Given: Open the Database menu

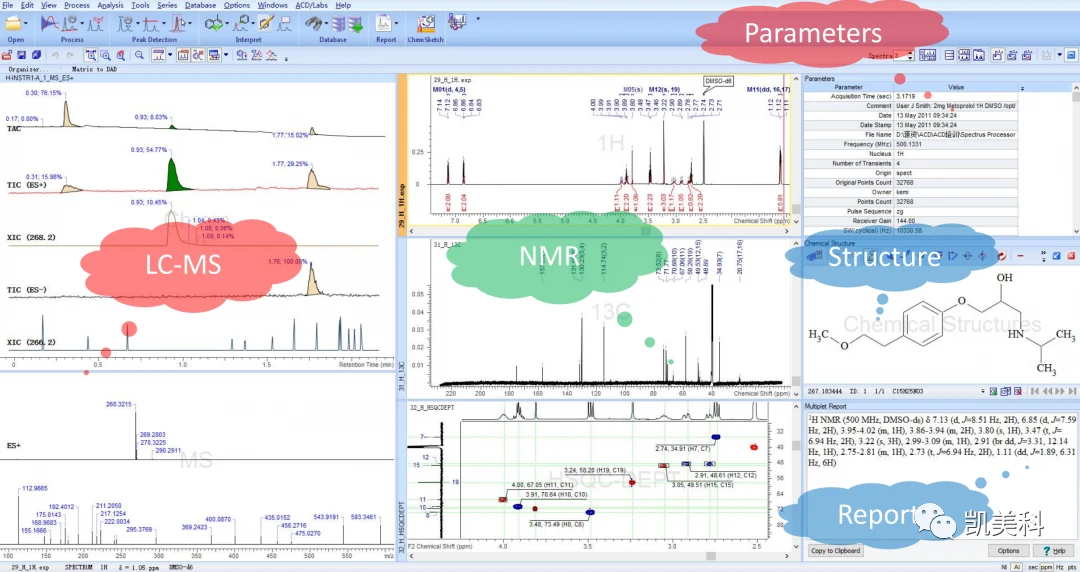Looking at the screenshot, I should tap(200, 5).
